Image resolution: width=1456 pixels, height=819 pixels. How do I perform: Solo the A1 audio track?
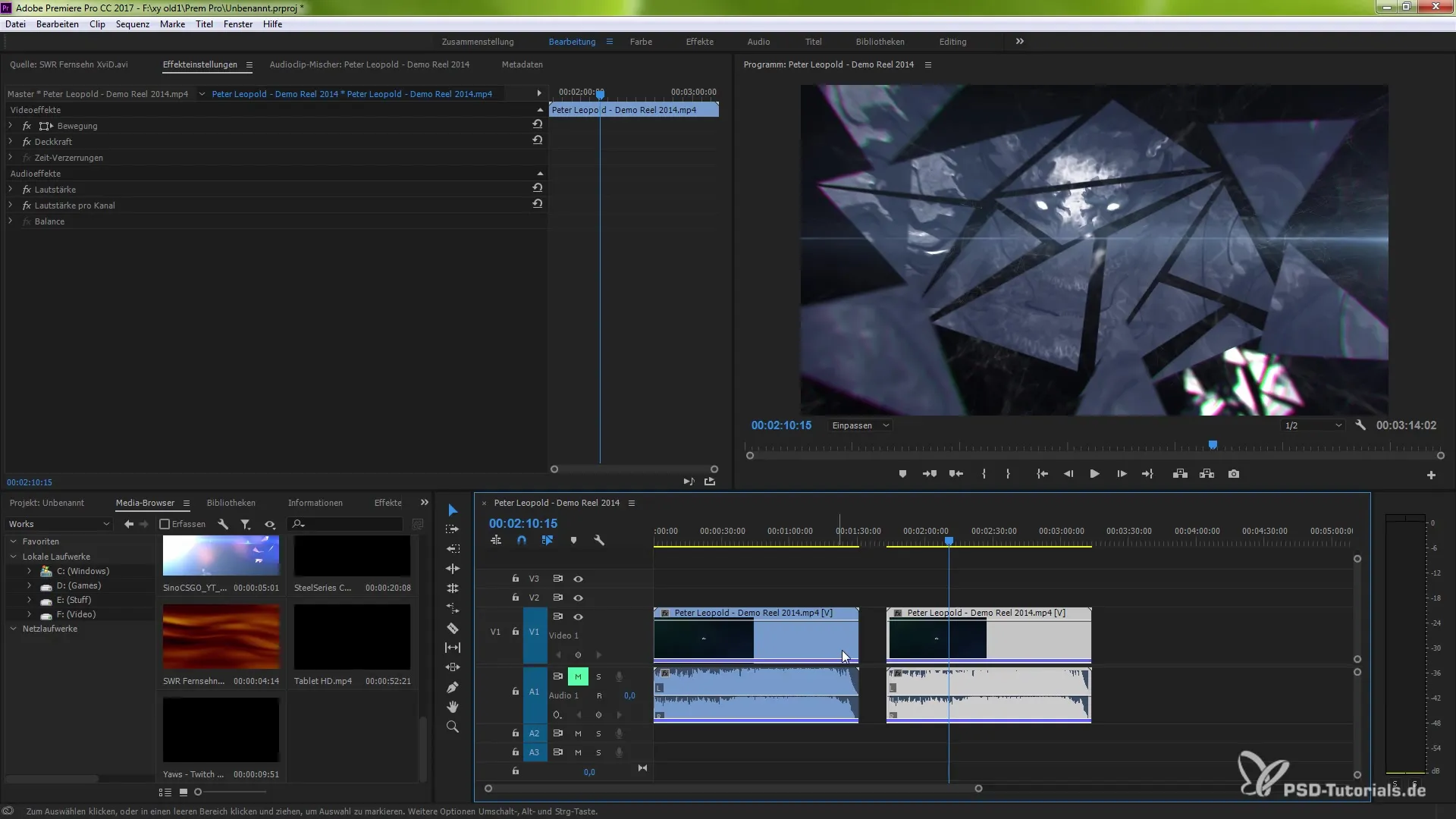coord(598,676)
